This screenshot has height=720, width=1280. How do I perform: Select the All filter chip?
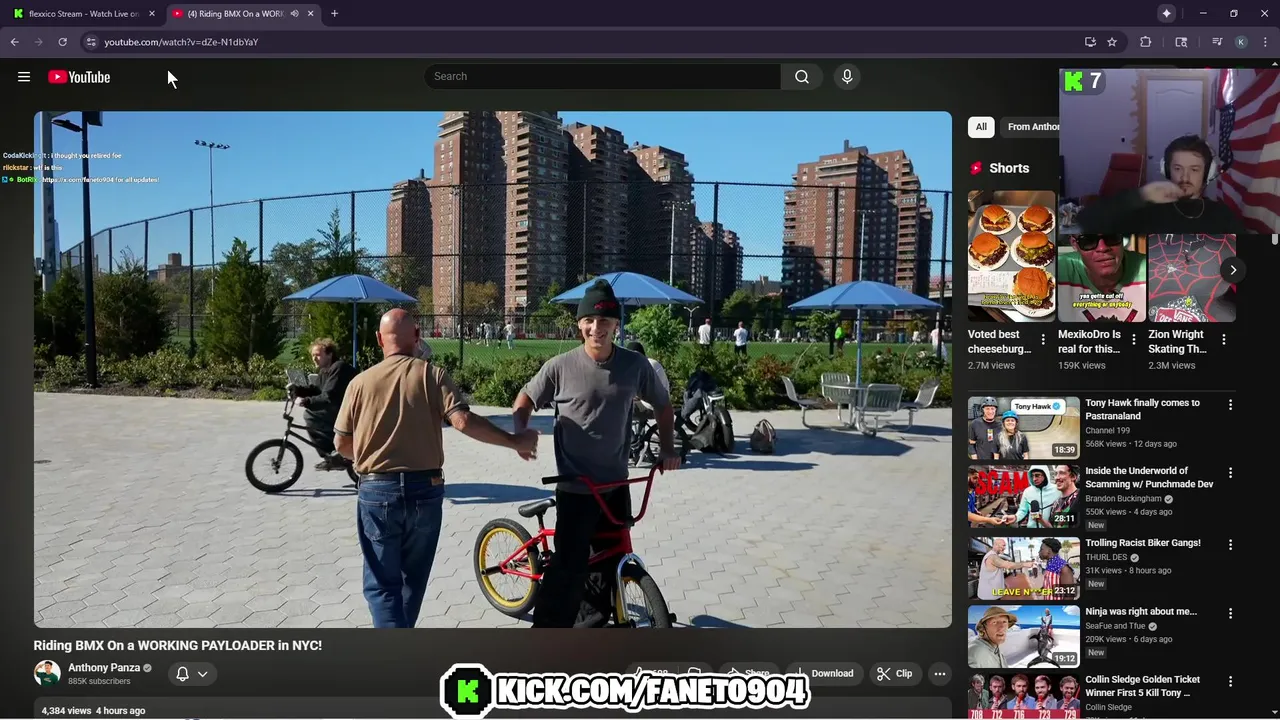981,127
